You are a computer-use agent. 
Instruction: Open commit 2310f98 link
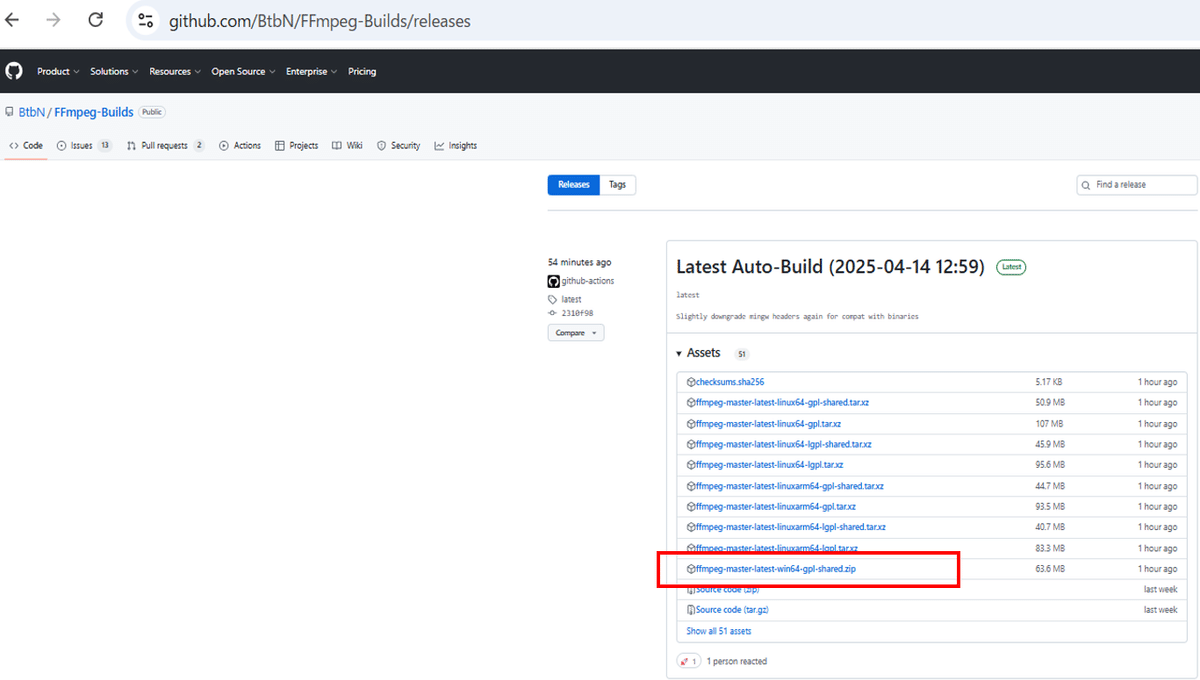click(578, 313)
